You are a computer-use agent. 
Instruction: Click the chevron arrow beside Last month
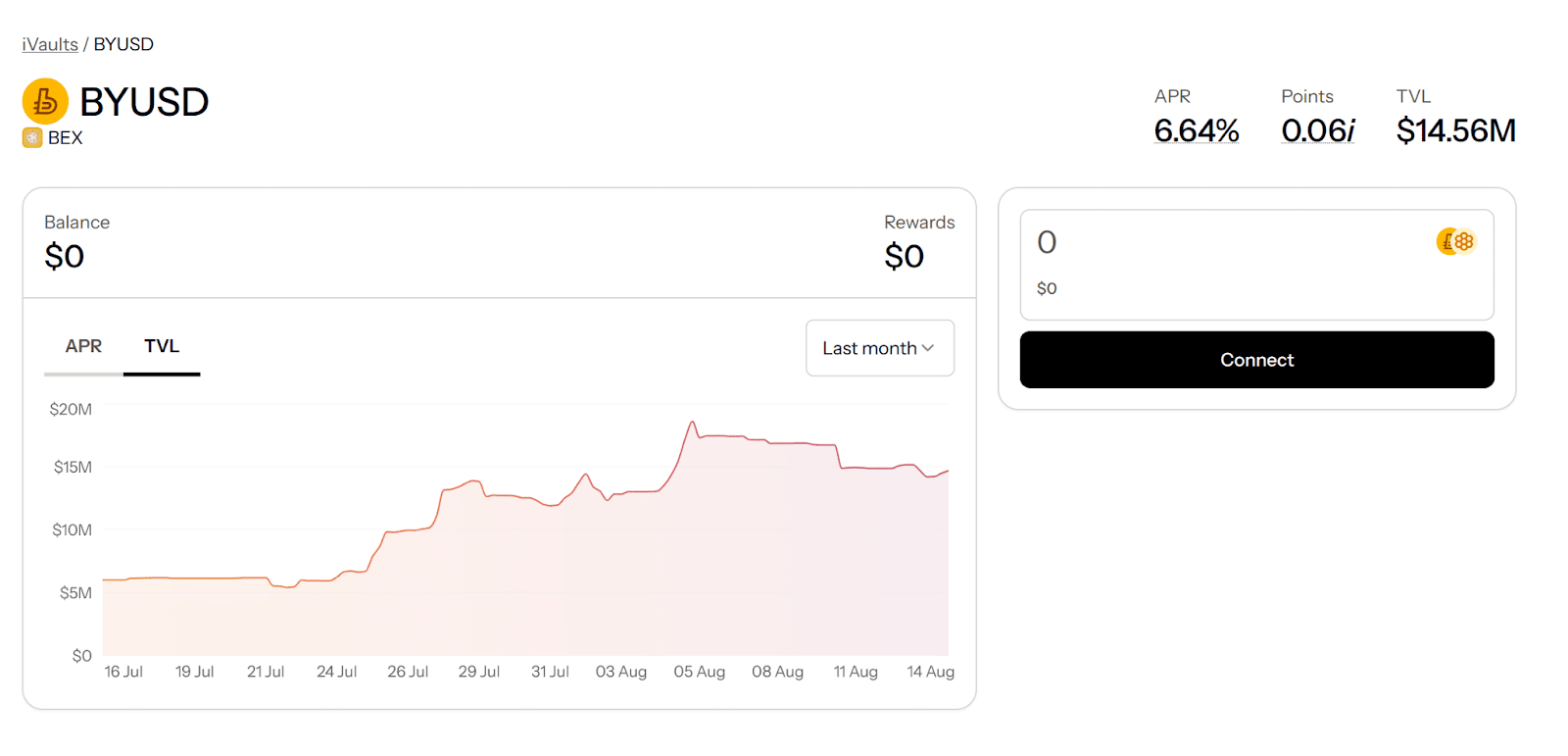928,348
